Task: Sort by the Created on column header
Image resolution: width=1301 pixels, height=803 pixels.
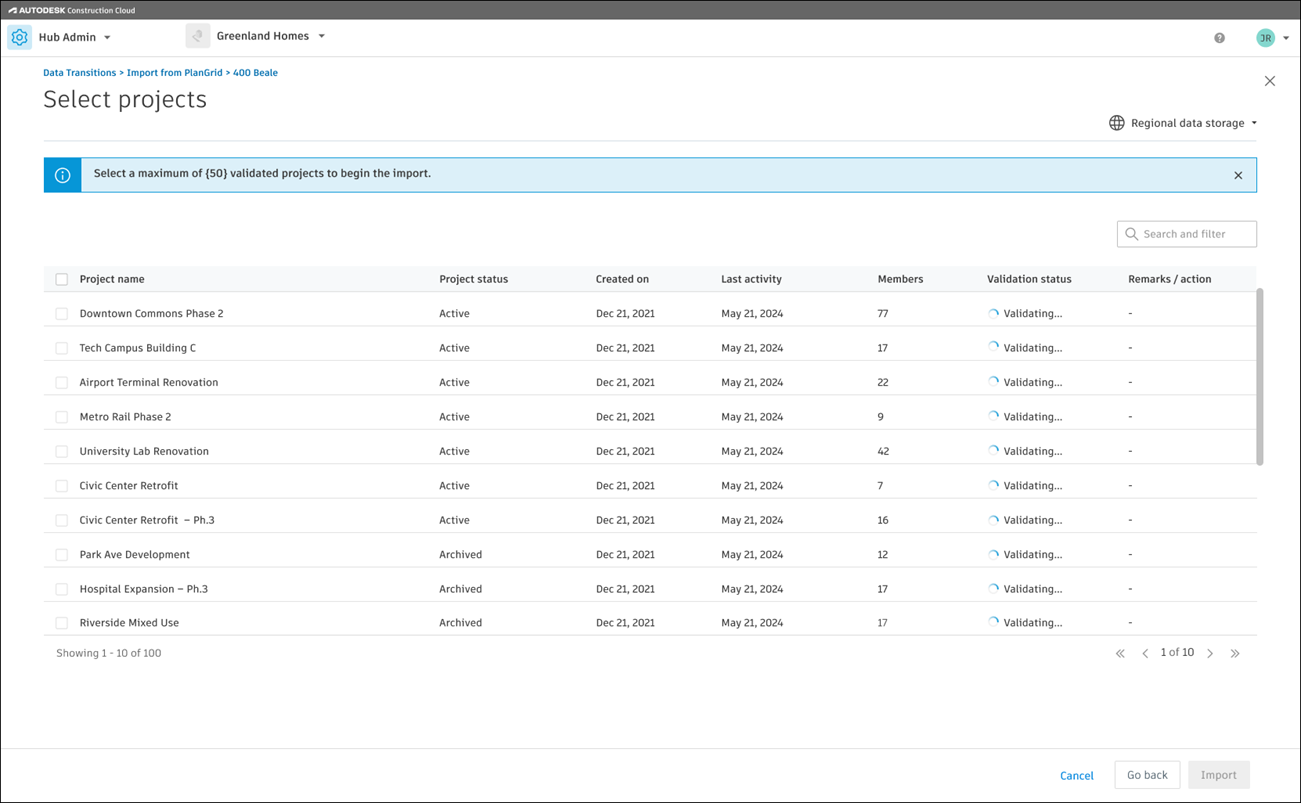Action: [622, 279]
